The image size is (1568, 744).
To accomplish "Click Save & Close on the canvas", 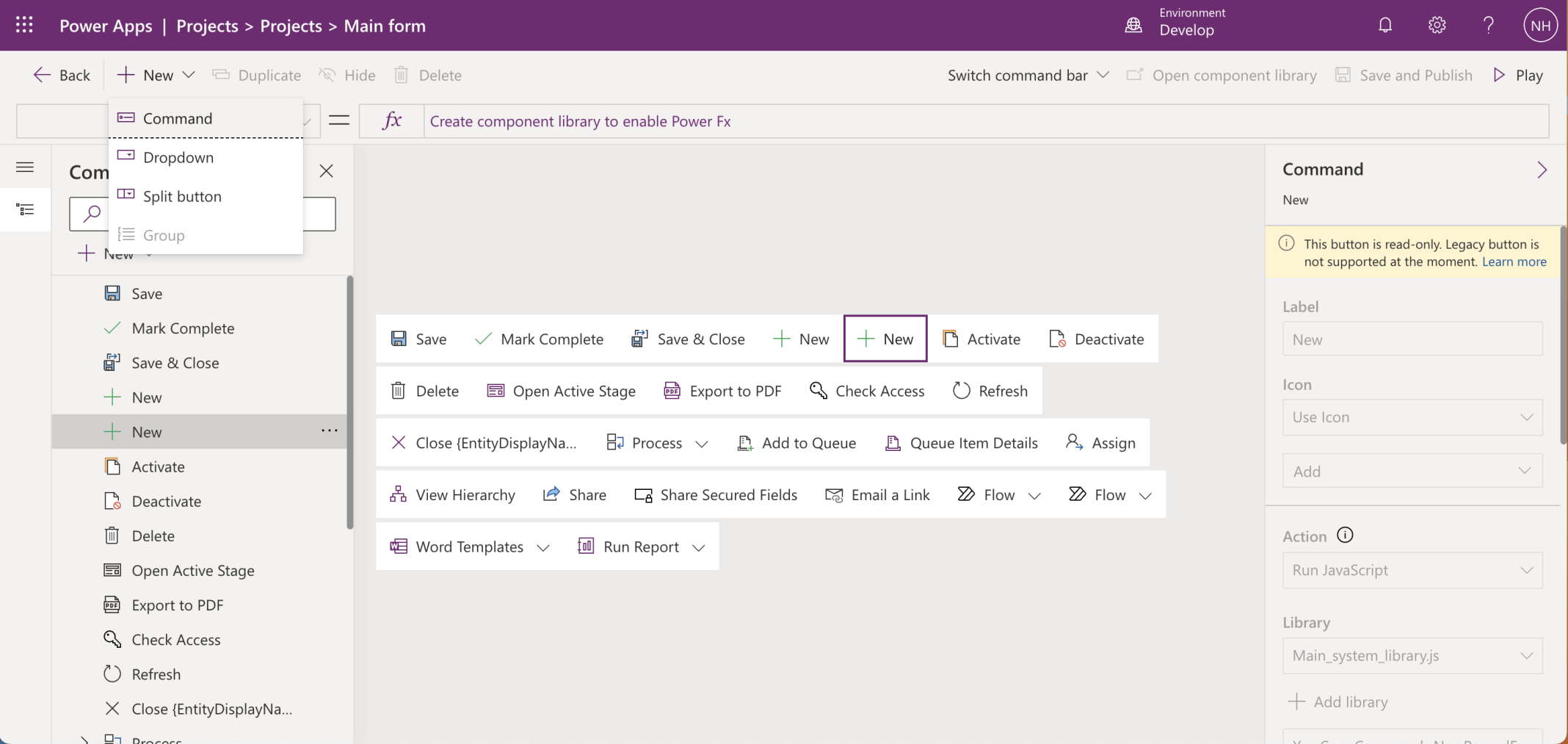I will coord(688,339).
